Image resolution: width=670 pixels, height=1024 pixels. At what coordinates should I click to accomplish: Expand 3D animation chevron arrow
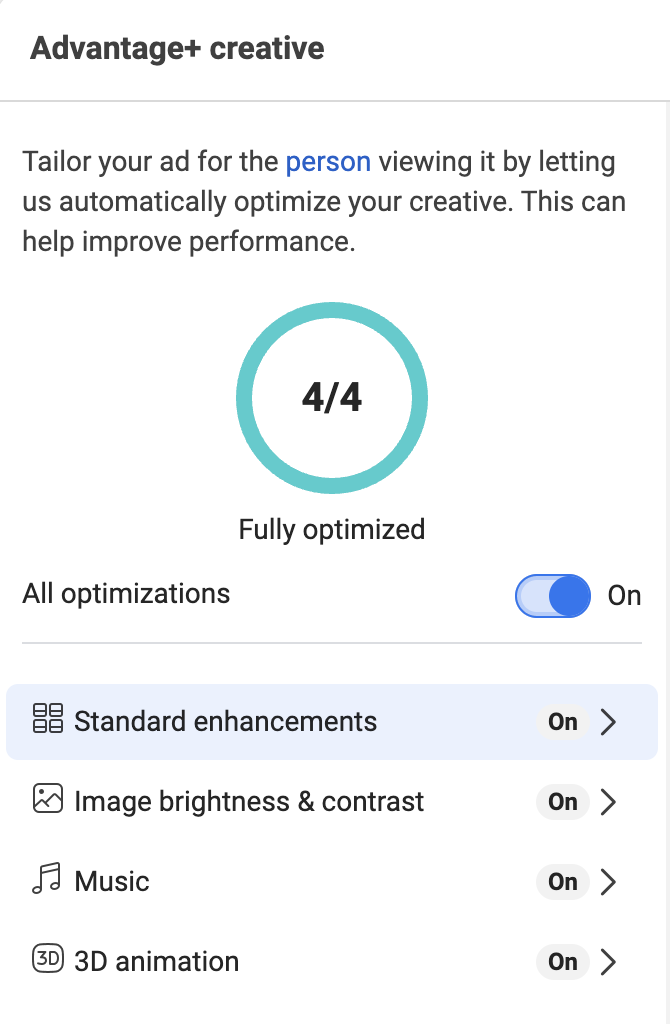point(609,961)
